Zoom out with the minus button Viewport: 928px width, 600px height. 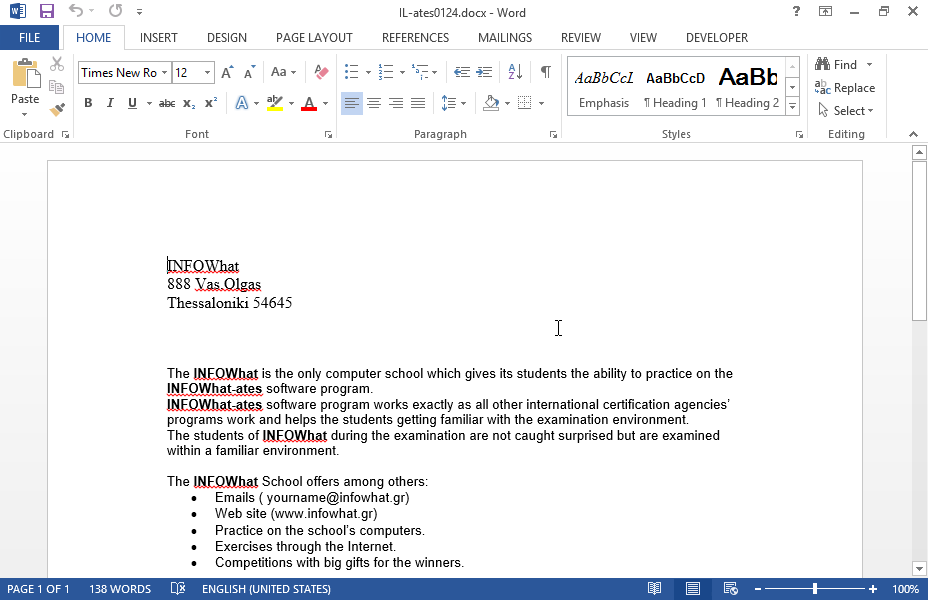pyautogui.click(x=758, y=589)
